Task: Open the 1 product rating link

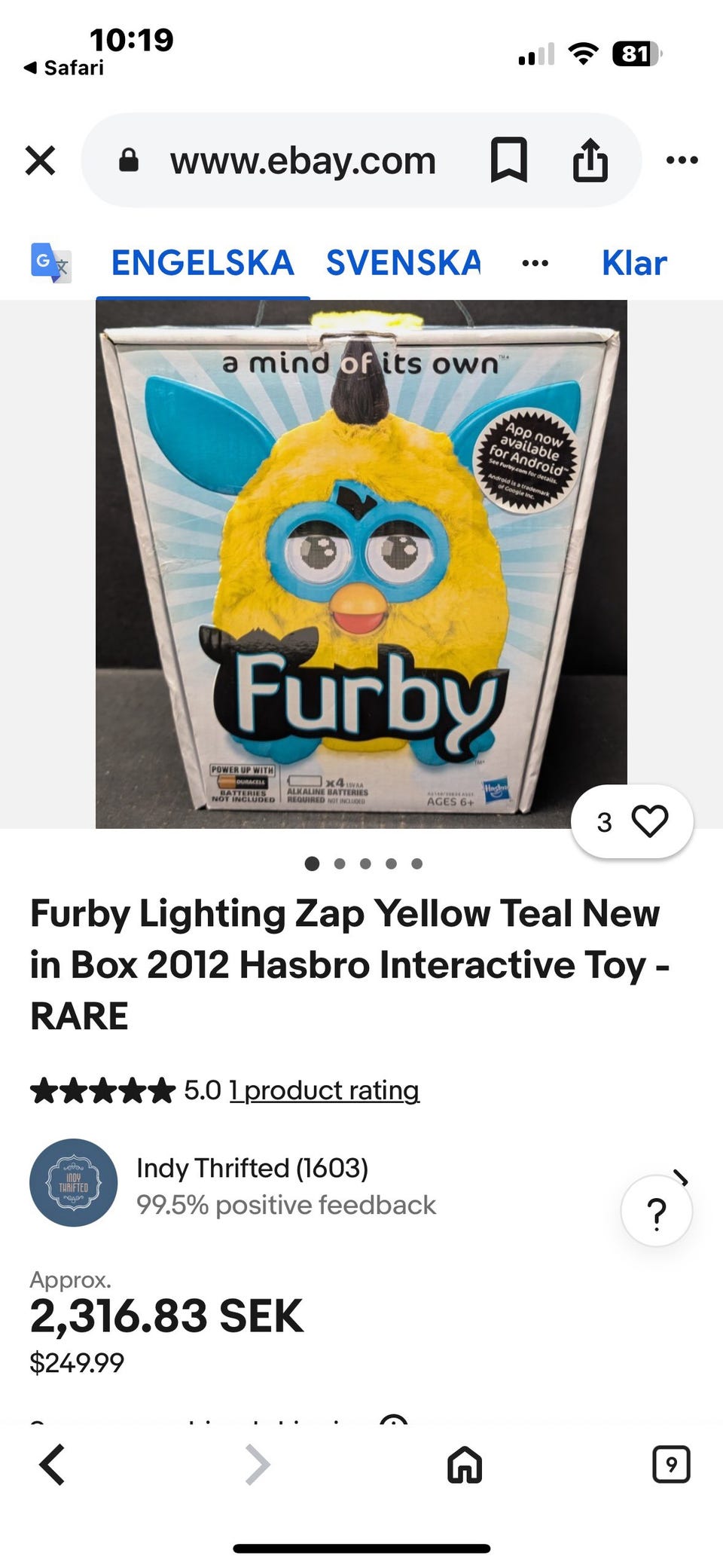Action: pyautogui.click(x=325, y=1090)
